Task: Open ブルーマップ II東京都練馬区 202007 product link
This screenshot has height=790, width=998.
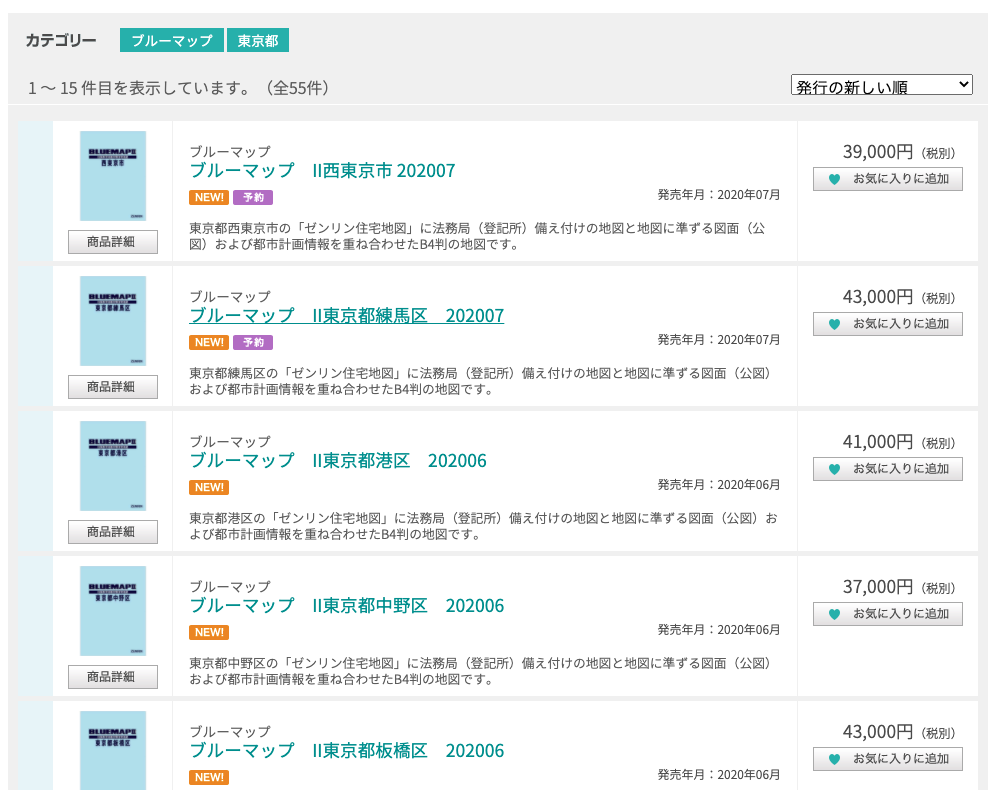Action: [x=347, y=316]
